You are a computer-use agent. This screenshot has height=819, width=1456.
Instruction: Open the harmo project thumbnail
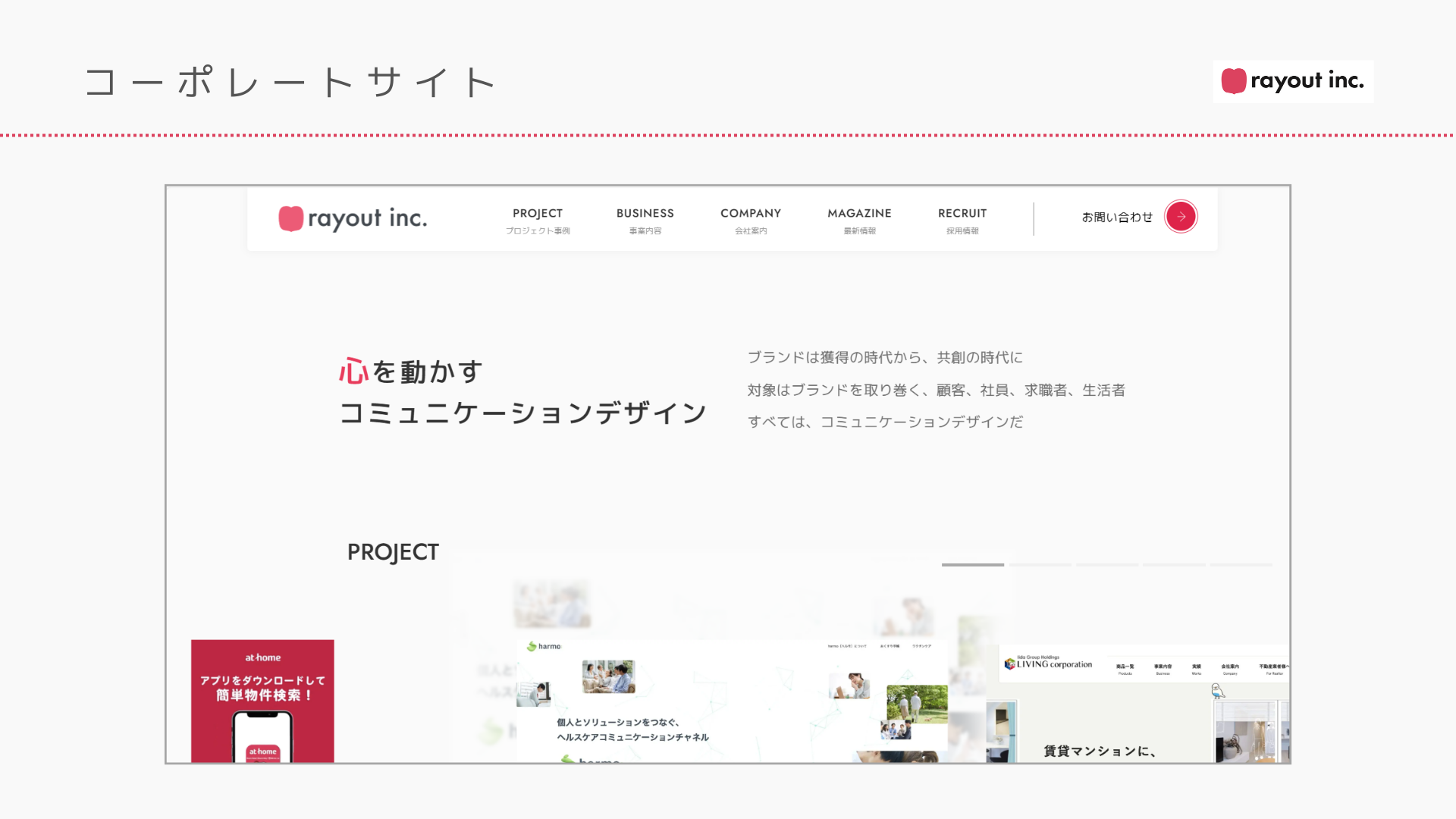coord(732,701)
